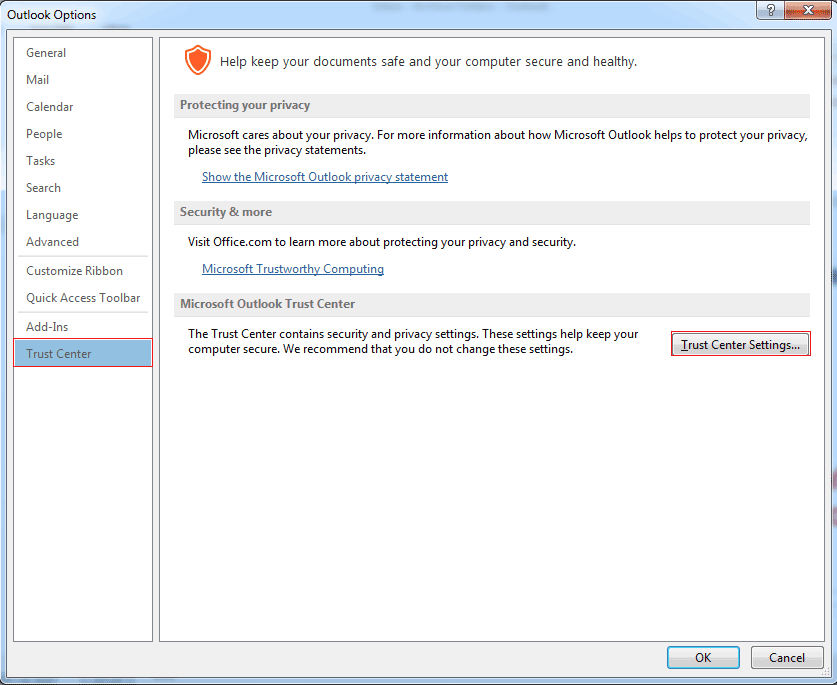
Task: Click the Protecting your privacy heading
Action: (x=245, y=105)
